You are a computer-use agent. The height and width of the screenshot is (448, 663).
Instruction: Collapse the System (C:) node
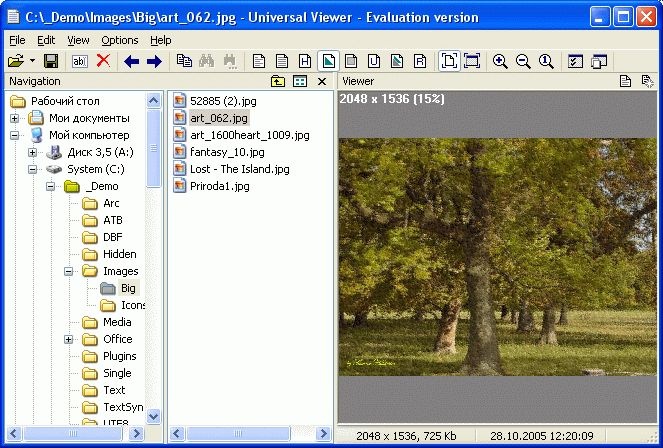33,169
